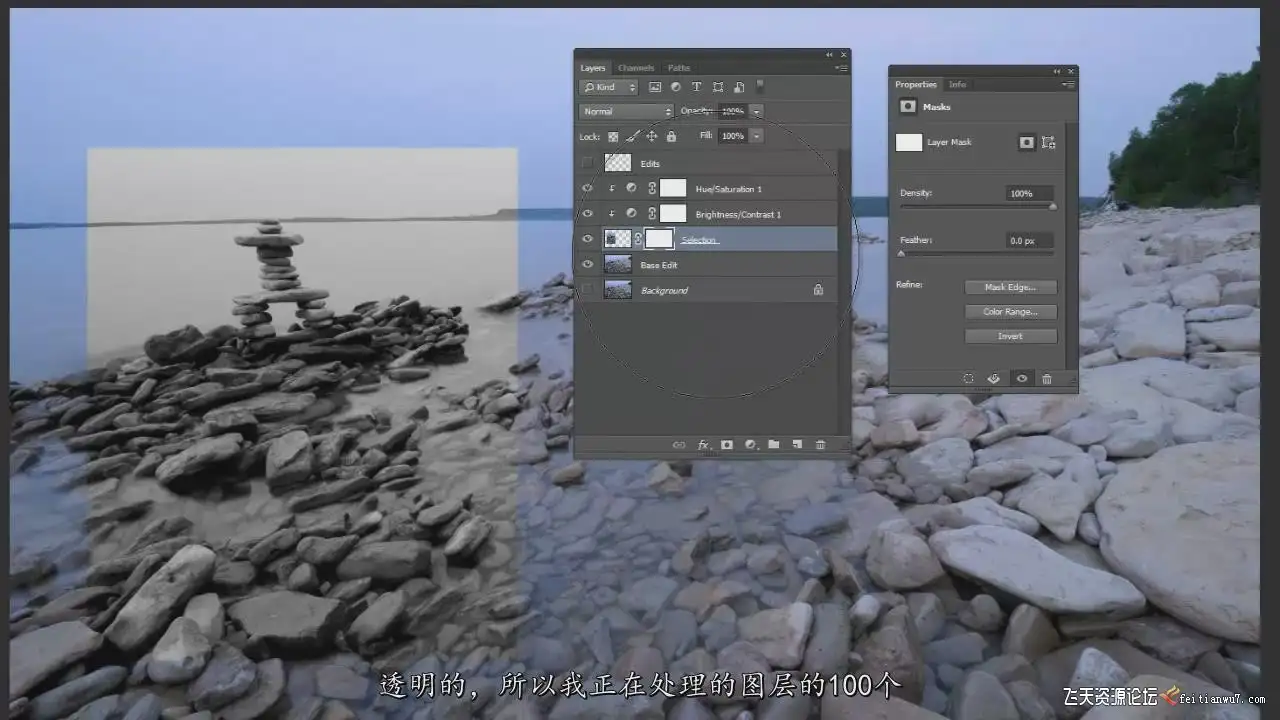
Task: Click the Fill percentage field
Action: click(x=733, y=136)
